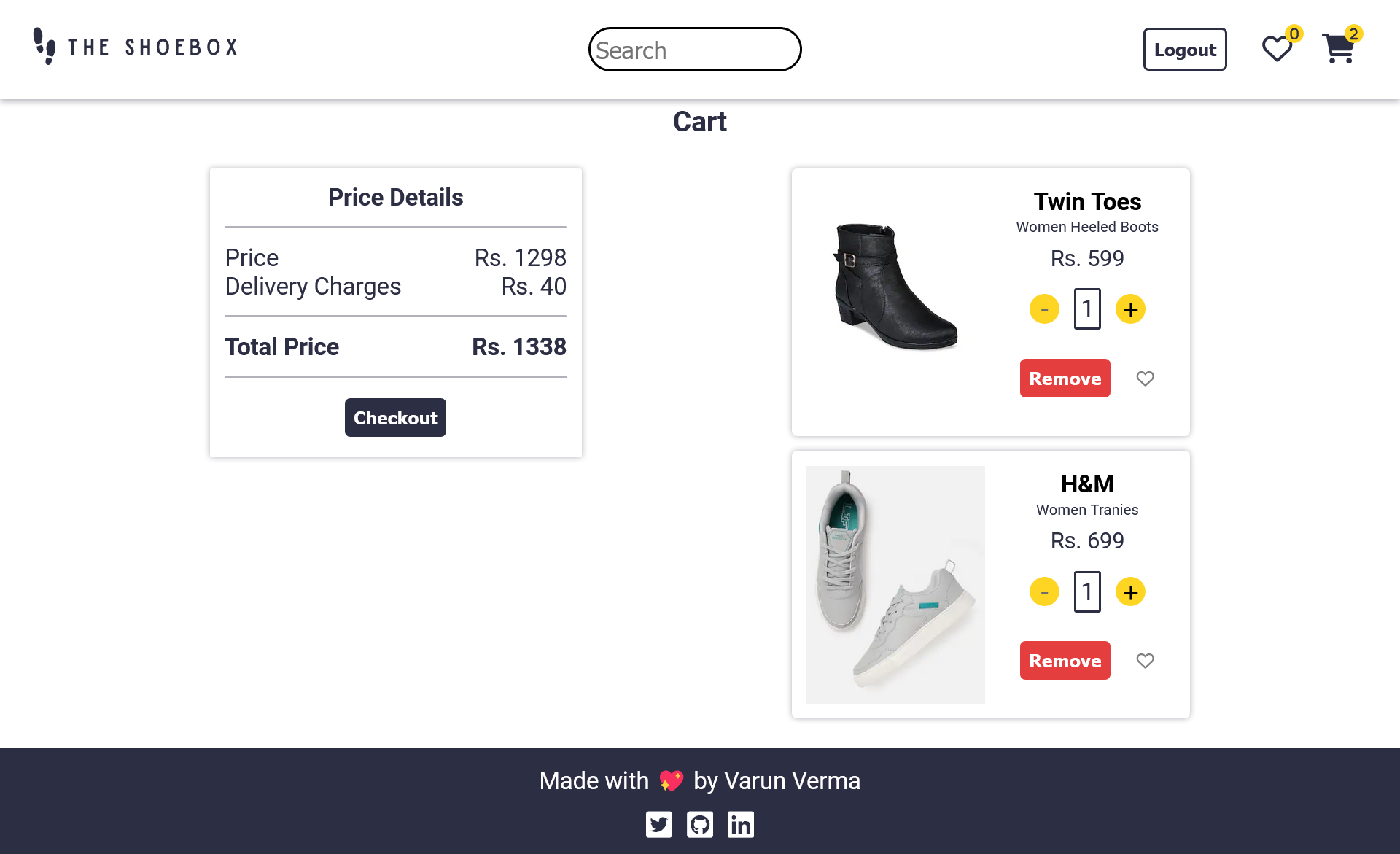Click the search bar
Viewport: 1400px width, 854px height.
(694, 49)
